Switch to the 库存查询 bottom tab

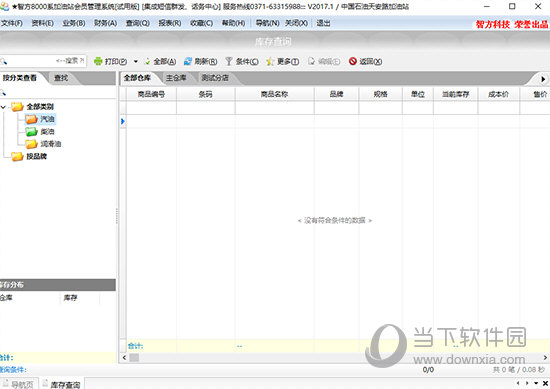pos(62,384)
